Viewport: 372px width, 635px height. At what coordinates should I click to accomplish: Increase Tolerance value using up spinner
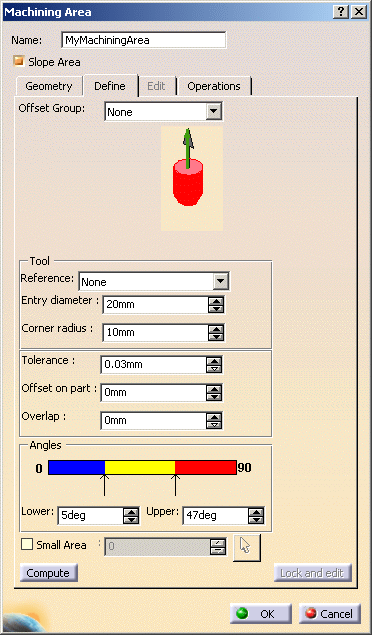click(x=214, y=361)
